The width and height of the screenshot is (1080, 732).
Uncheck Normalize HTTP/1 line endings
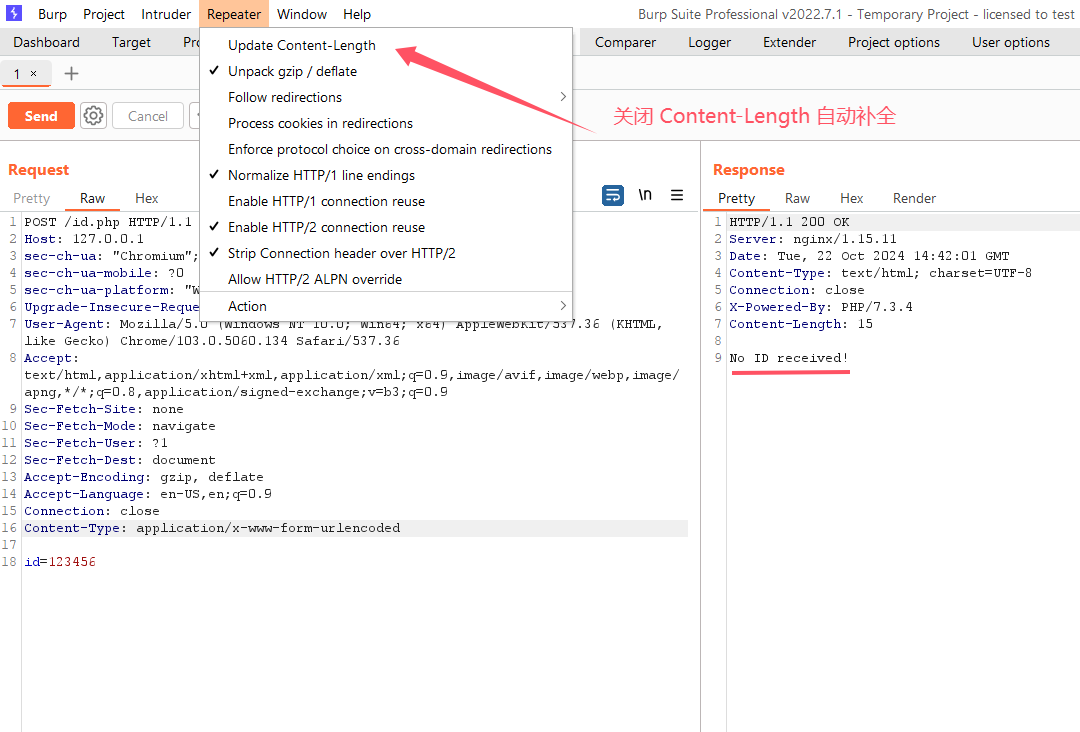tap(321, 176)
